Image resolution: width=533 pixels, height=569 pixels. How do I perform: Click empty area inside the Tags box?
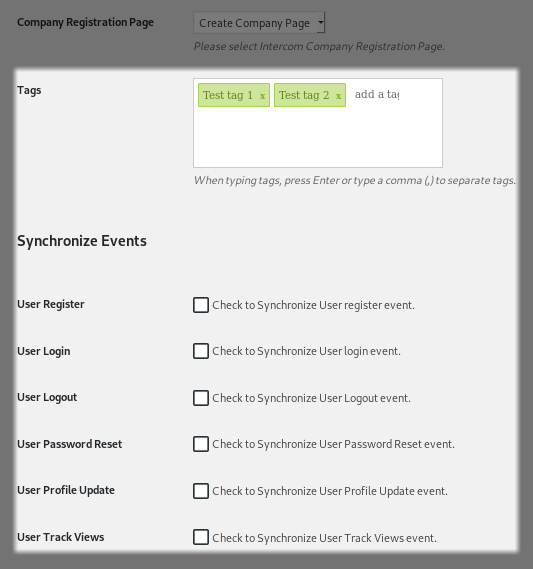(x=318, y=140)
